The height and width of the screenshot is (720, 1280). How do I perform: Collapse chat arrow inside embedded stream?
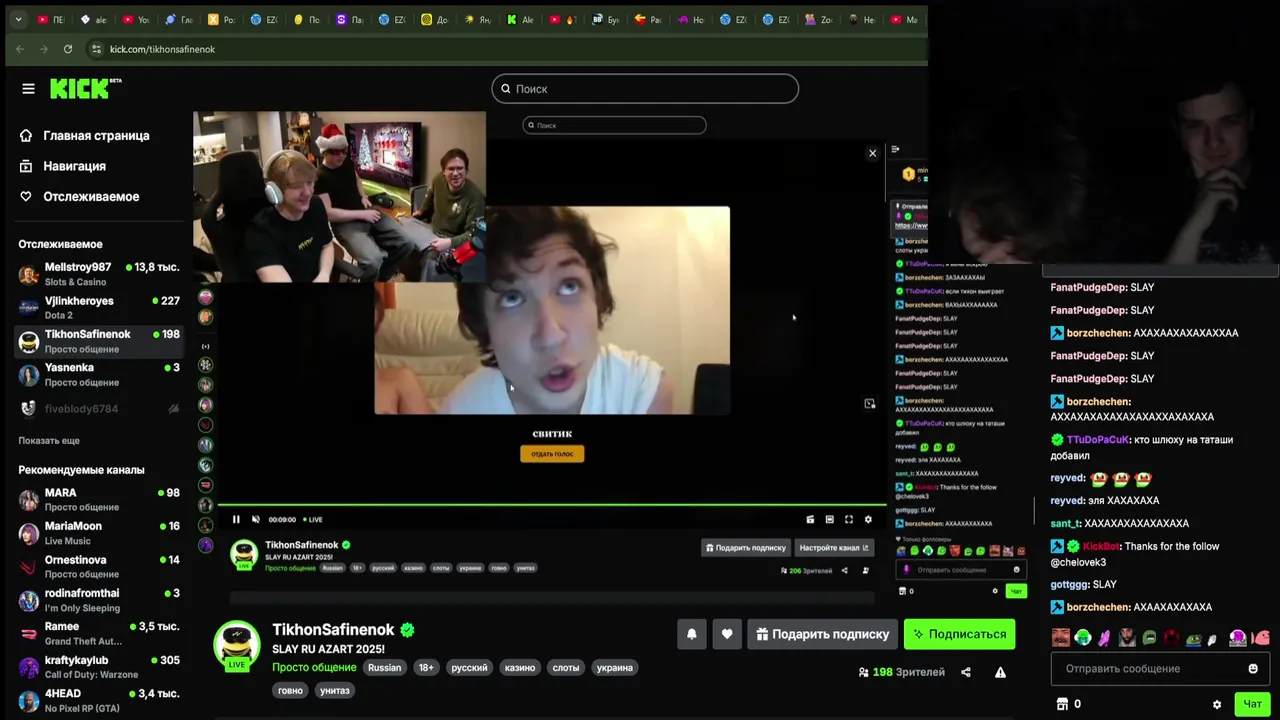[895, 150]
